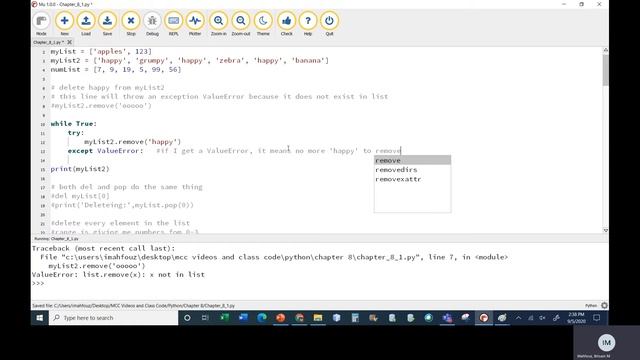This screenshot has width=640, height=360.
Task: Choose 'removexattr' from autocomplete list
Action: point(412,179)
